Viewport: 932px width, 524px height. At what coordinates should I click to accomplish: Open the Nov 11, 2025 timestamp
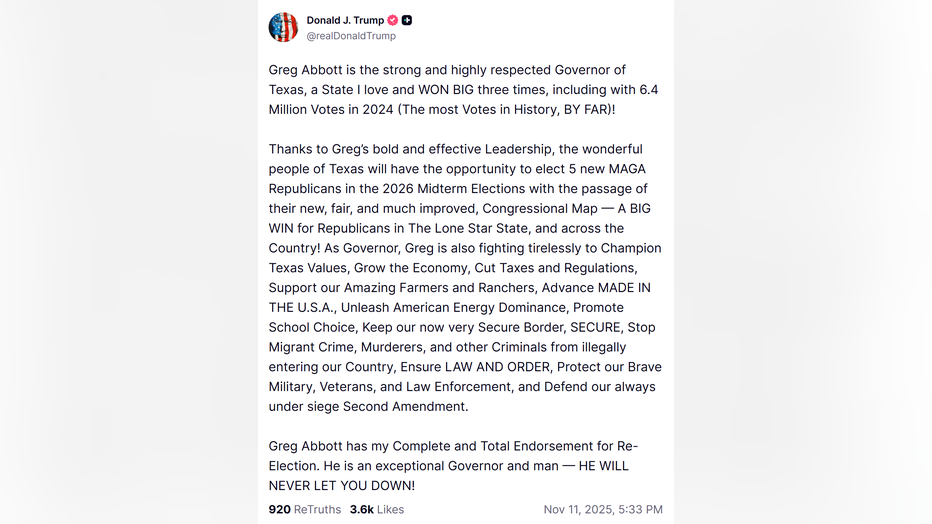(603, 509)
